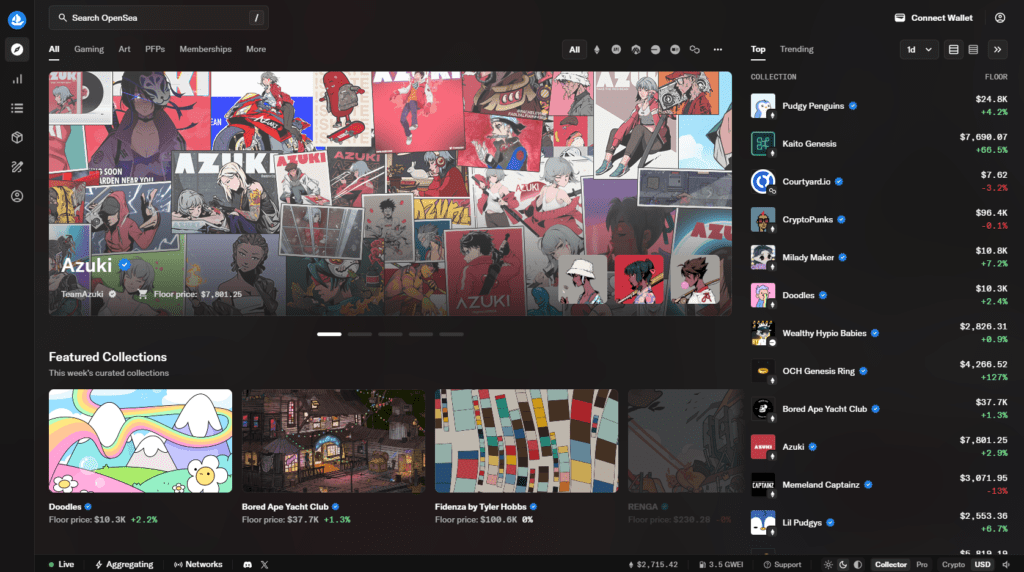Open the Networks status menu
The image size is (1024, 572).
coord(198,565)
